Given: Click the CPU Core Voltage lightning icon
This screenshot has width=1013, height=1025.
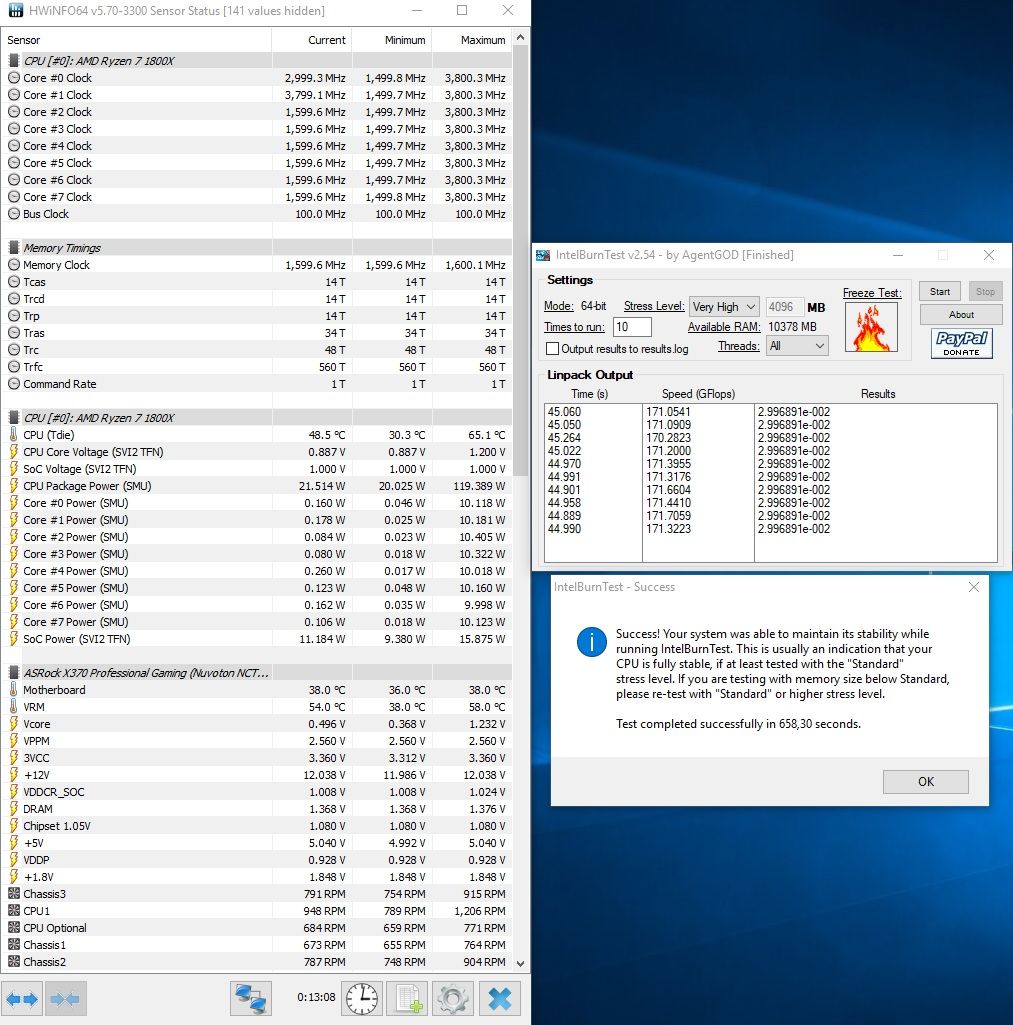Looking at the screenshot, I should point(14,452).
